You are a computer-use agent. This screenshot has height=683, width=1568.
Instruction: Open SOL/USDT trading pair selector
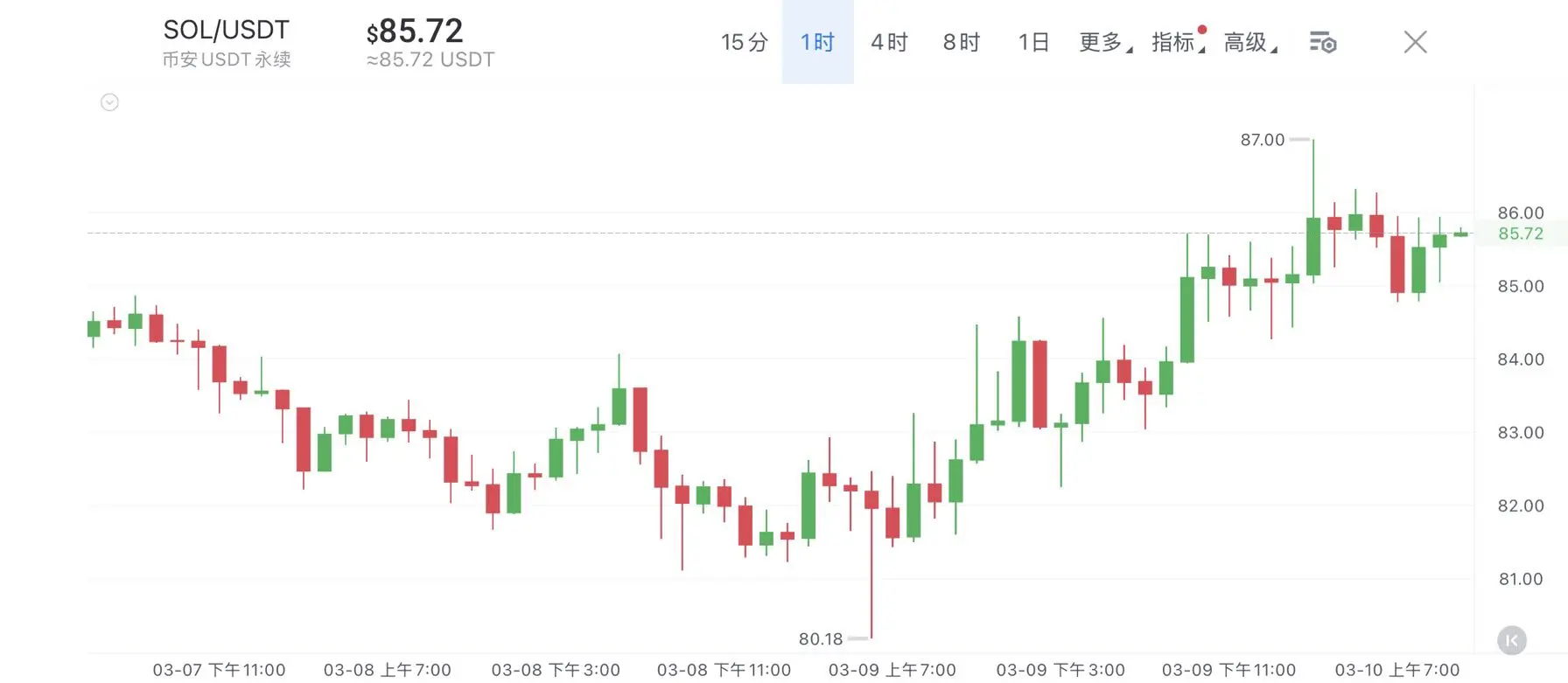(x=226, y=30)
